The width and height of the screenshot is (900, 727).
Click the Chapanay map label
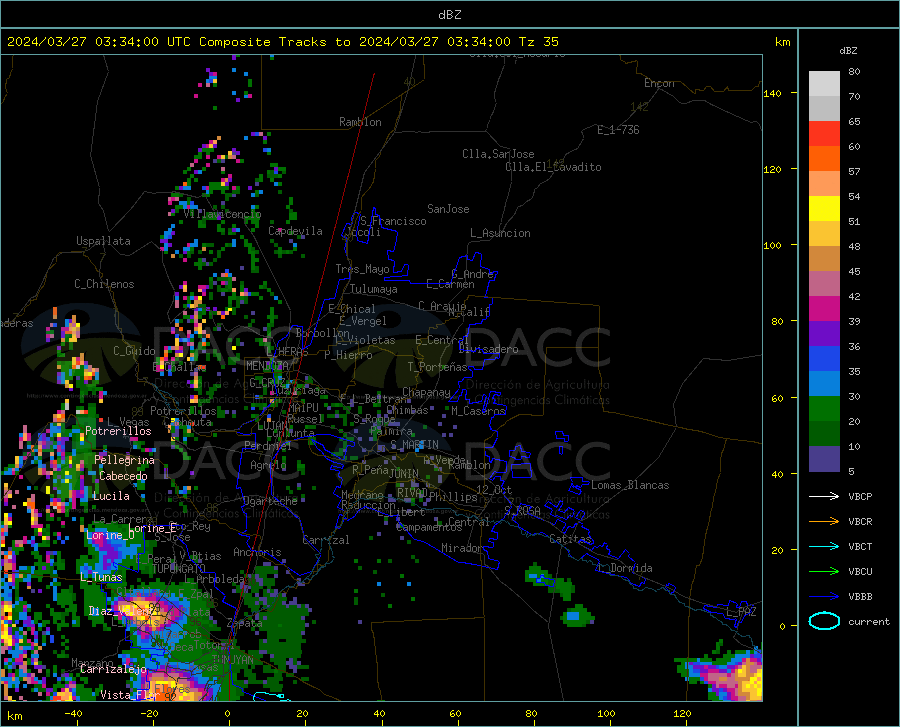click(426, 392)
